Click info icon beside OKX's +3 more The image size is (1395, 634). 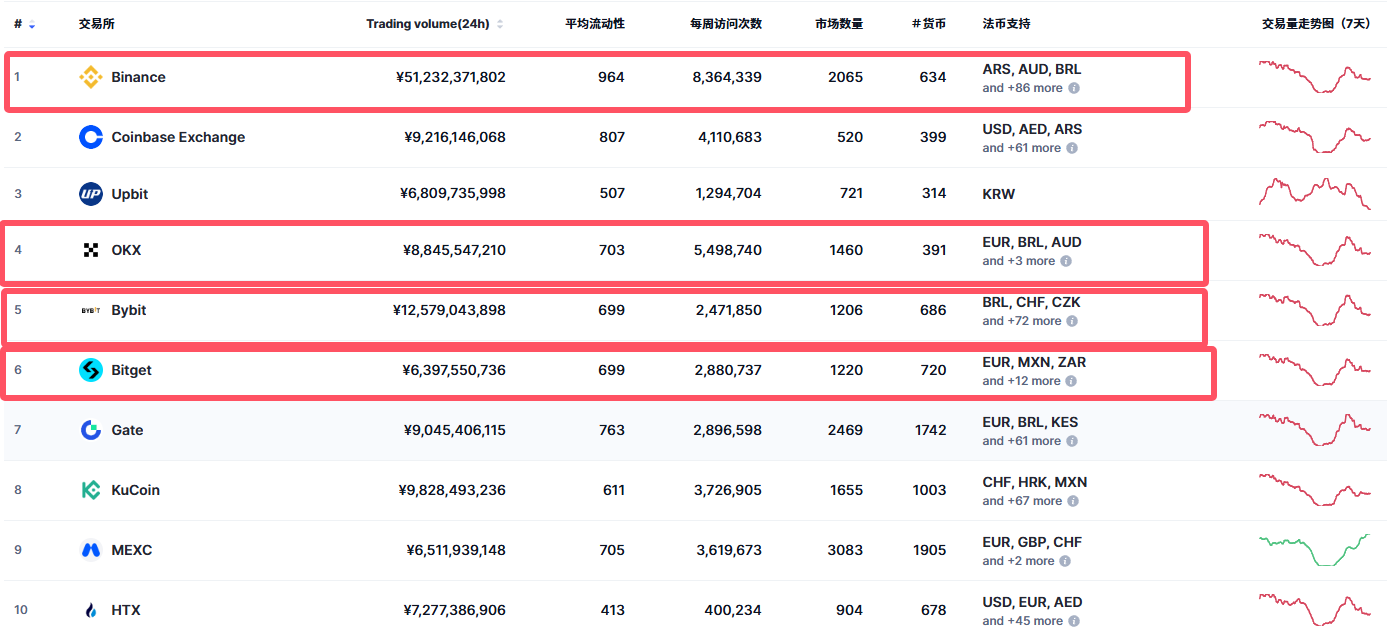(x=1066, y=261)
